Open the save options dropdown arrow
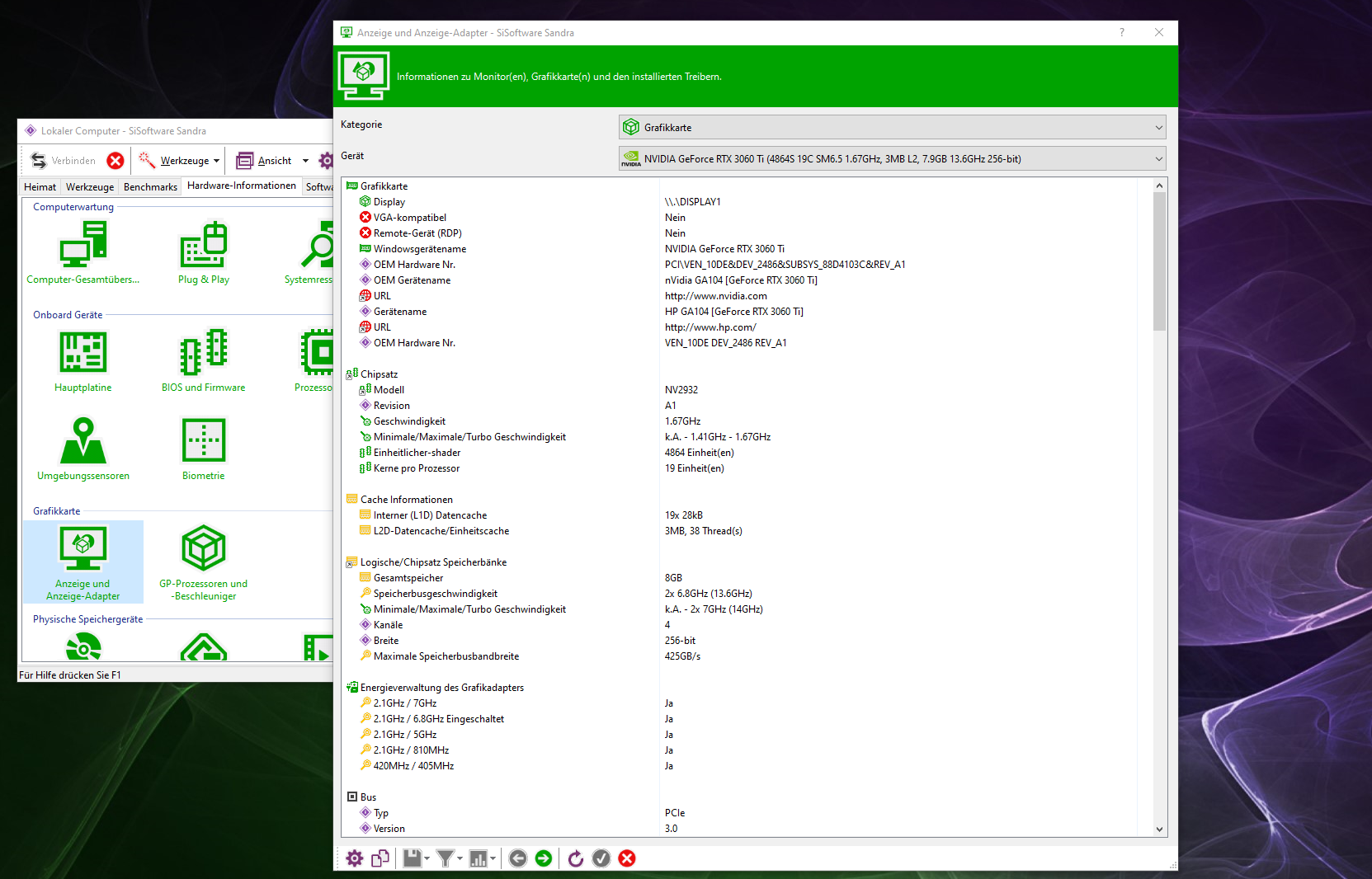Image resolution: width=1372 pixels, height=879 pixels. pos(427,858)
